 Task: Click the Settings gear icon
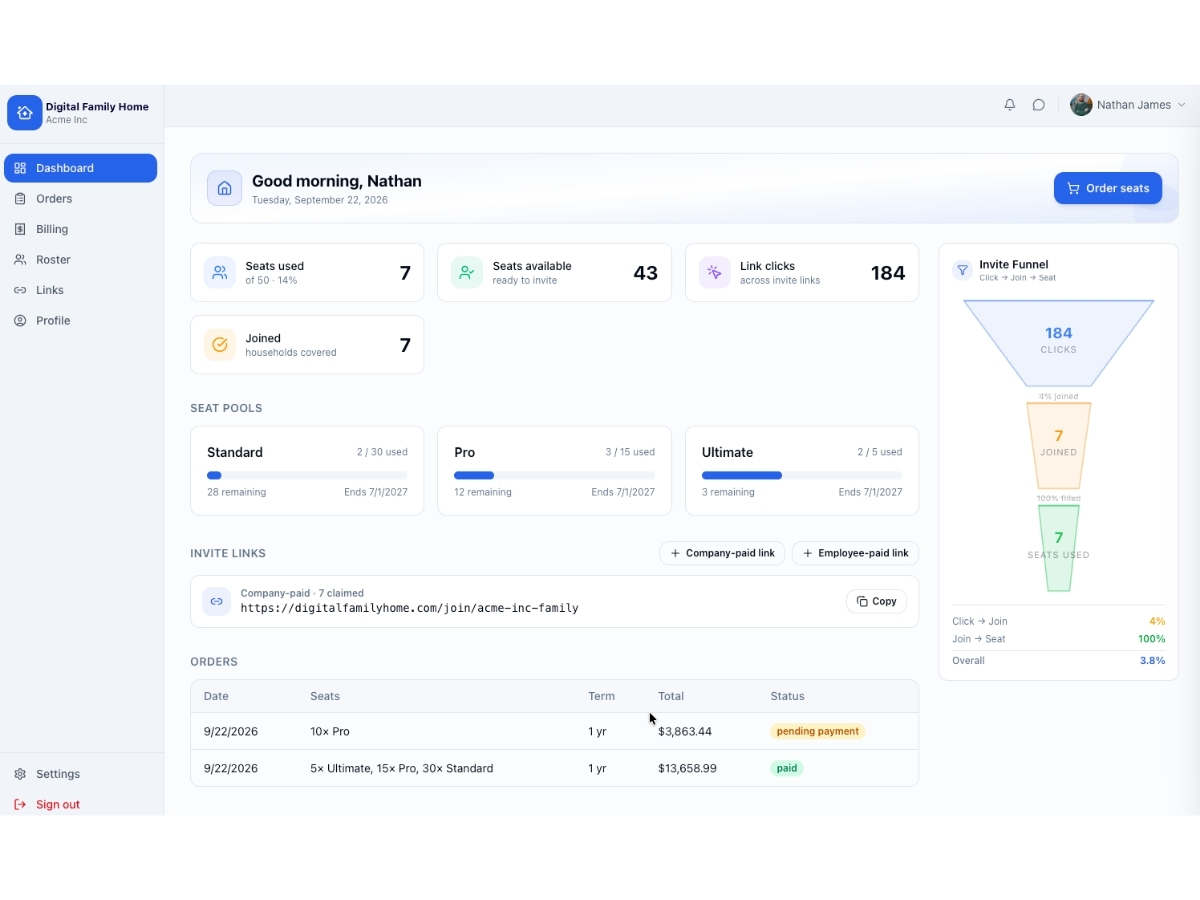(20, 774)
